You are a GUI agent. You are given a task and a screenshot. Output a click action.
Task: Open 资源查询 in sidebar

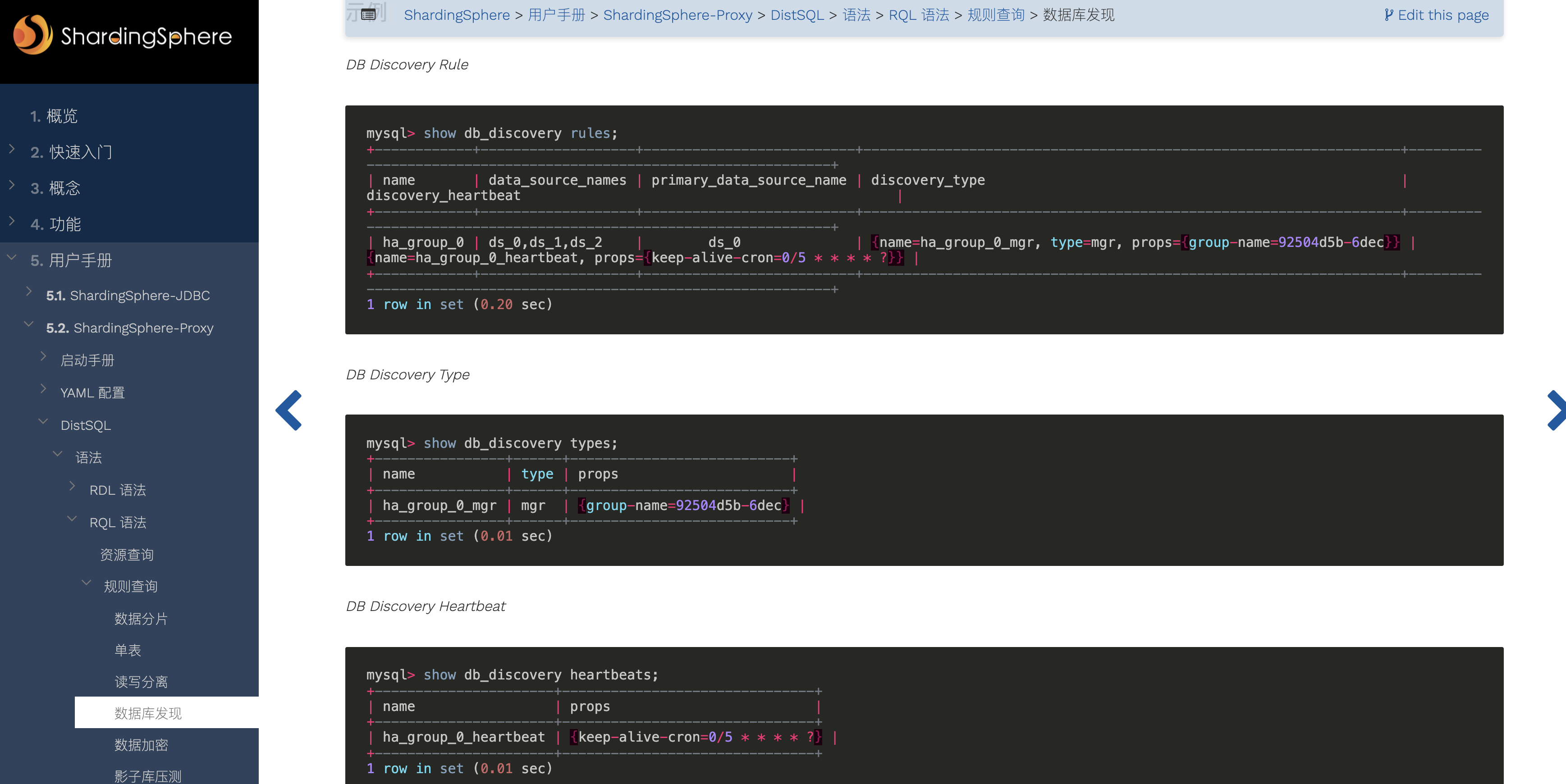click(x=127, y=555)
